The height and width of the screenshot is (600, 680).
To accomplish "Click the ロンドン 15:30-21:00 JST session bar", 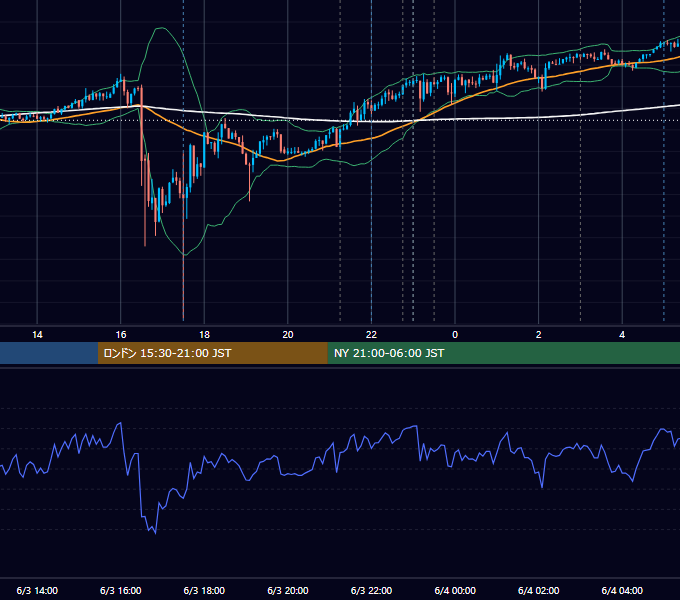I will pyautogui.click(x=212, y=353).
